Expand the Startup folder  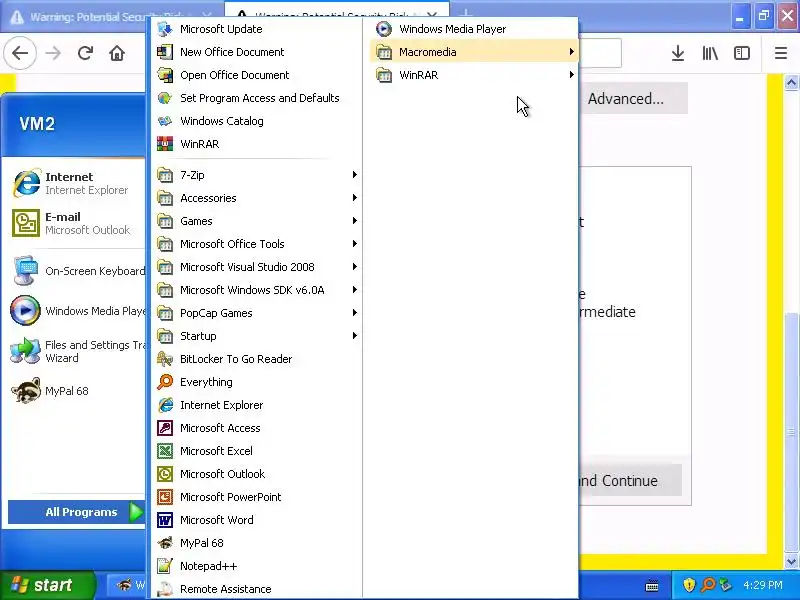(x=257, y=336)
